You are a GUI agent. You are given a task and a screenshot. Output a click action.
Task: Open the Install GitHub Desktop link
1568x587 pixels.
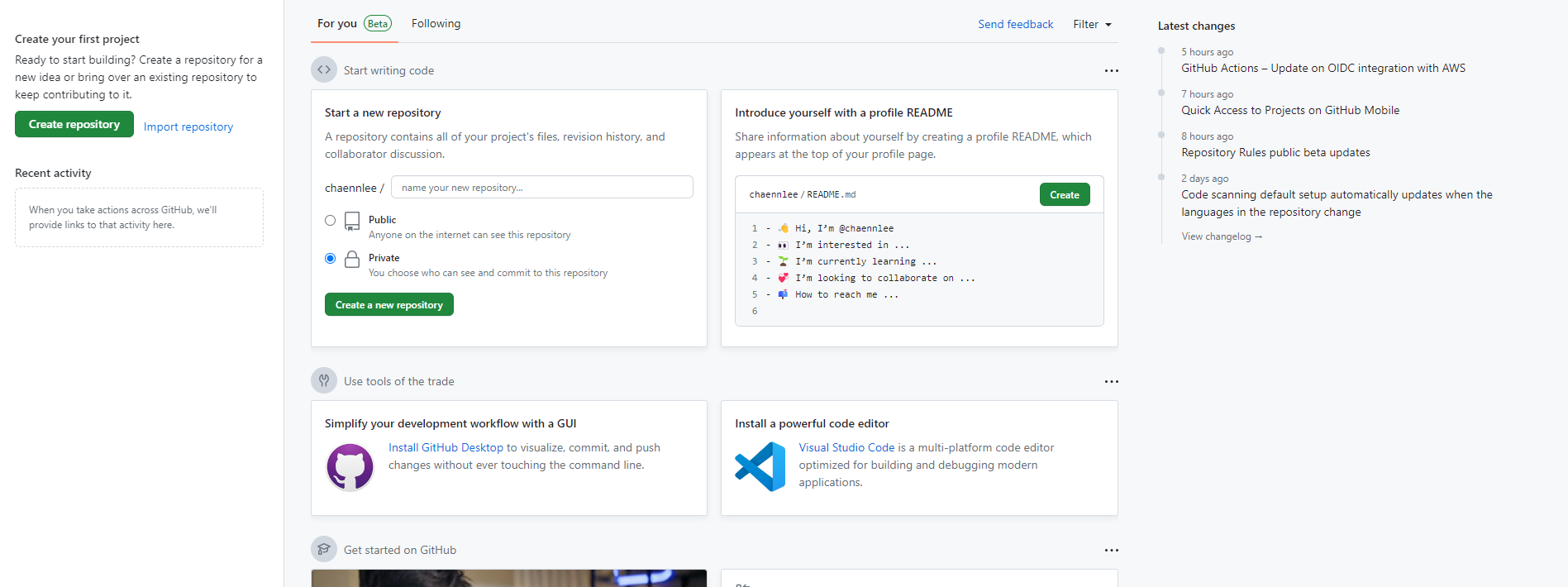point(446,447)
